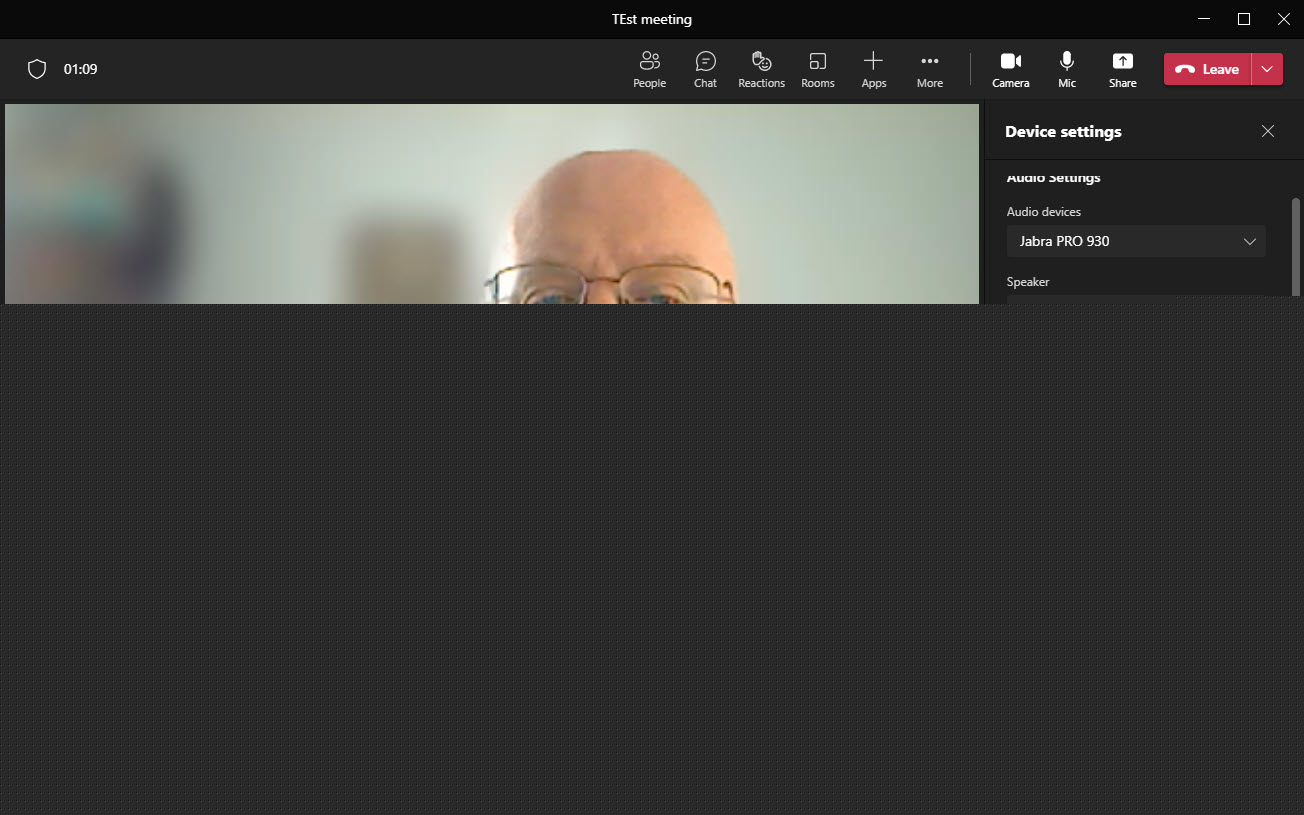Image resolution: width=1304 pixels, height=815 pixels.
Task: Turn off the Camera
Action: click(1010, 69)
